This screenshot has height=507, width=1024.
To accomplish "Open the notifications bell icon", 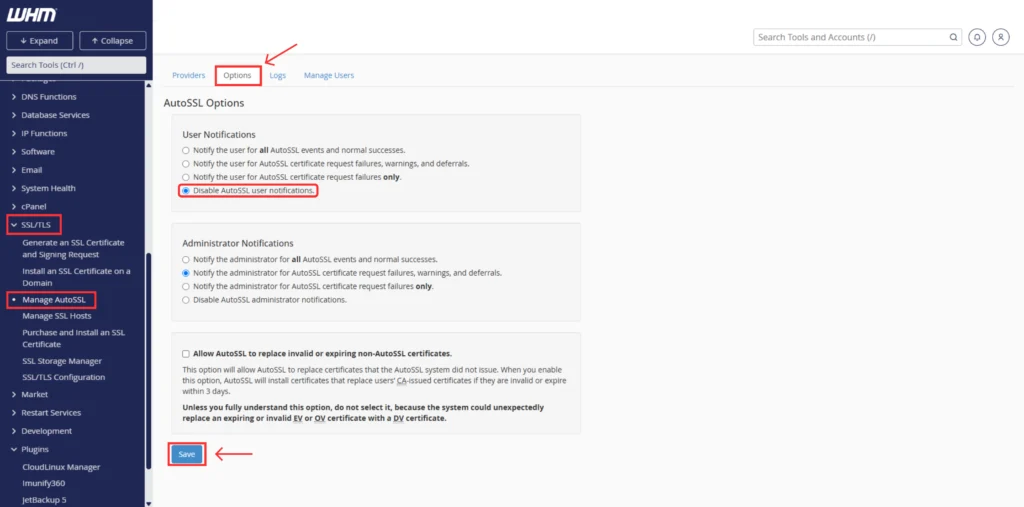I will point(976,37).
